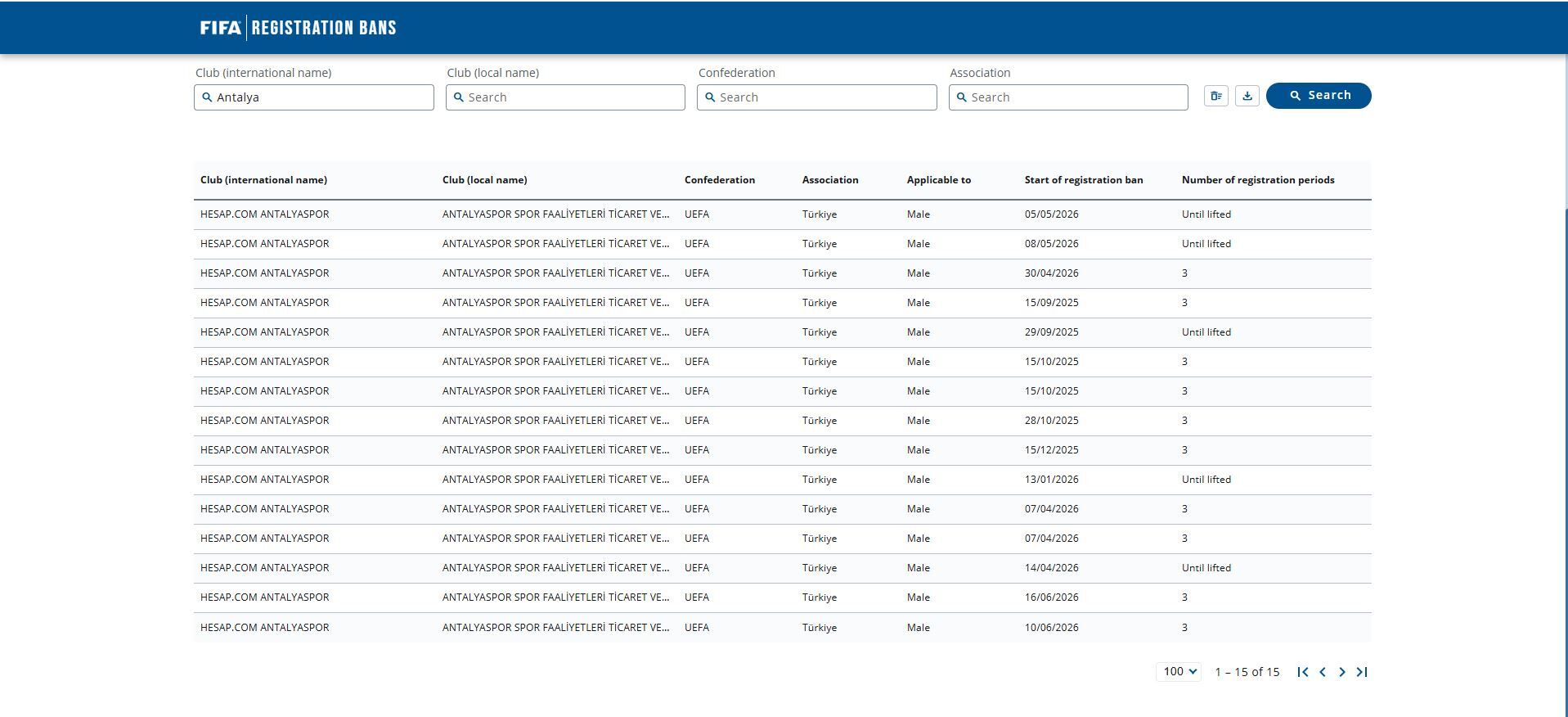This screenshot has width=1568, height=717.
Task: Click Türkiye in the 16/06/2026 row
Action: (x=820, y=597)
